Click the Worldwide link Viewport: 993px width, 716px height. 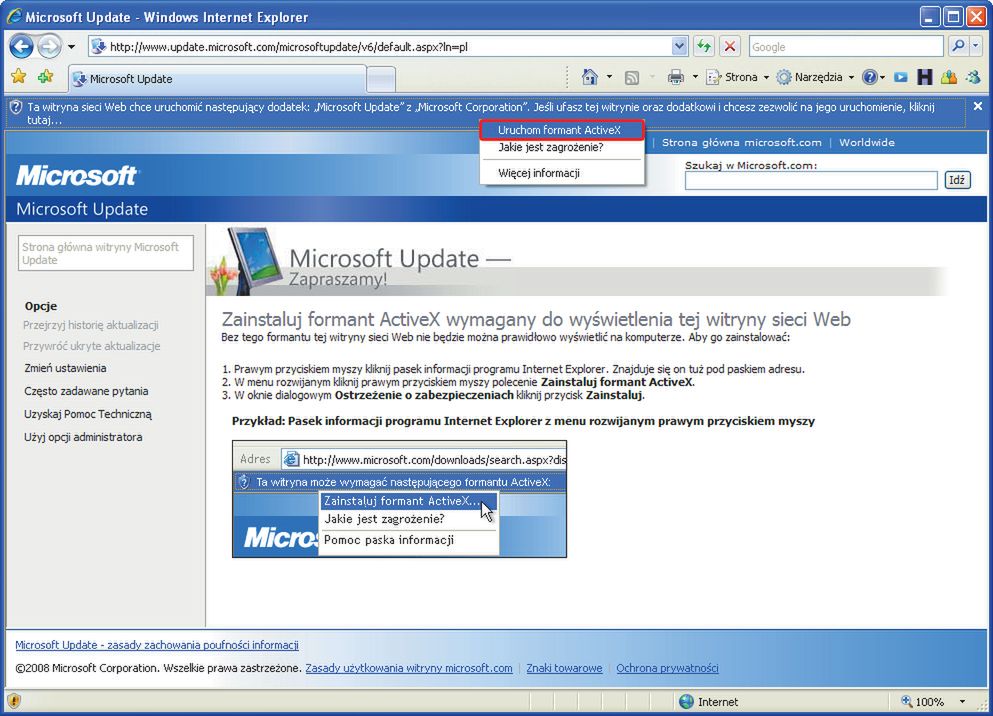(x=867, y=142)
